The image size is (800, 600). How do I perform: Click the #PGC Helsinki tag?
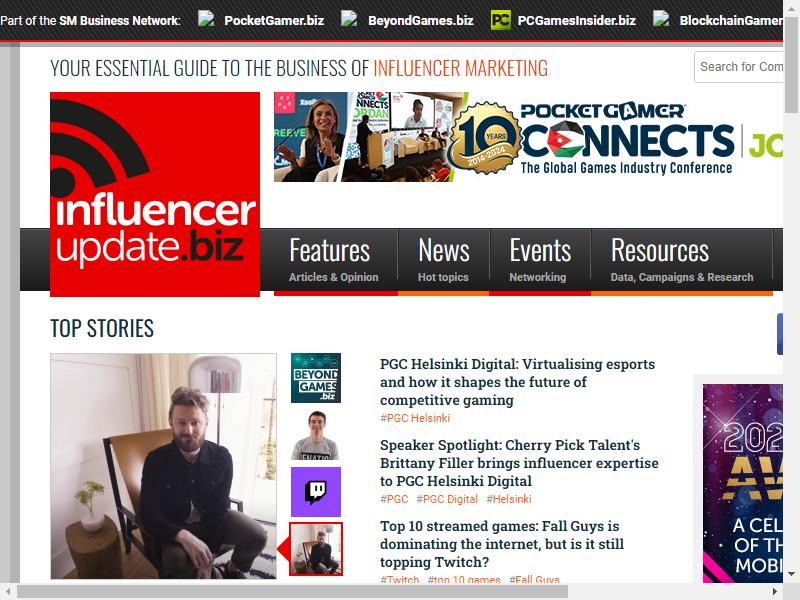(x=415, y=418)
